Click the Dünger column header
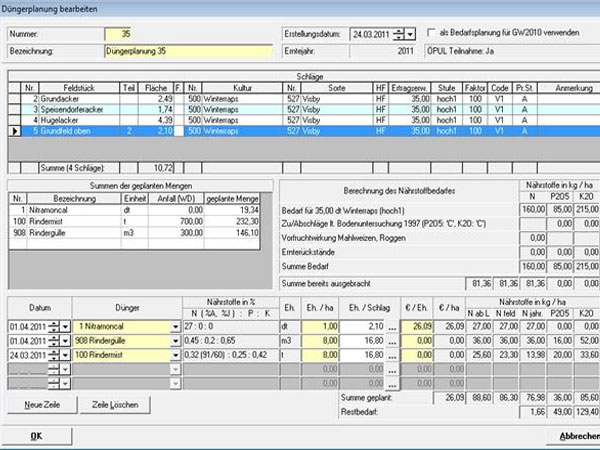 (x=127, y=308)
